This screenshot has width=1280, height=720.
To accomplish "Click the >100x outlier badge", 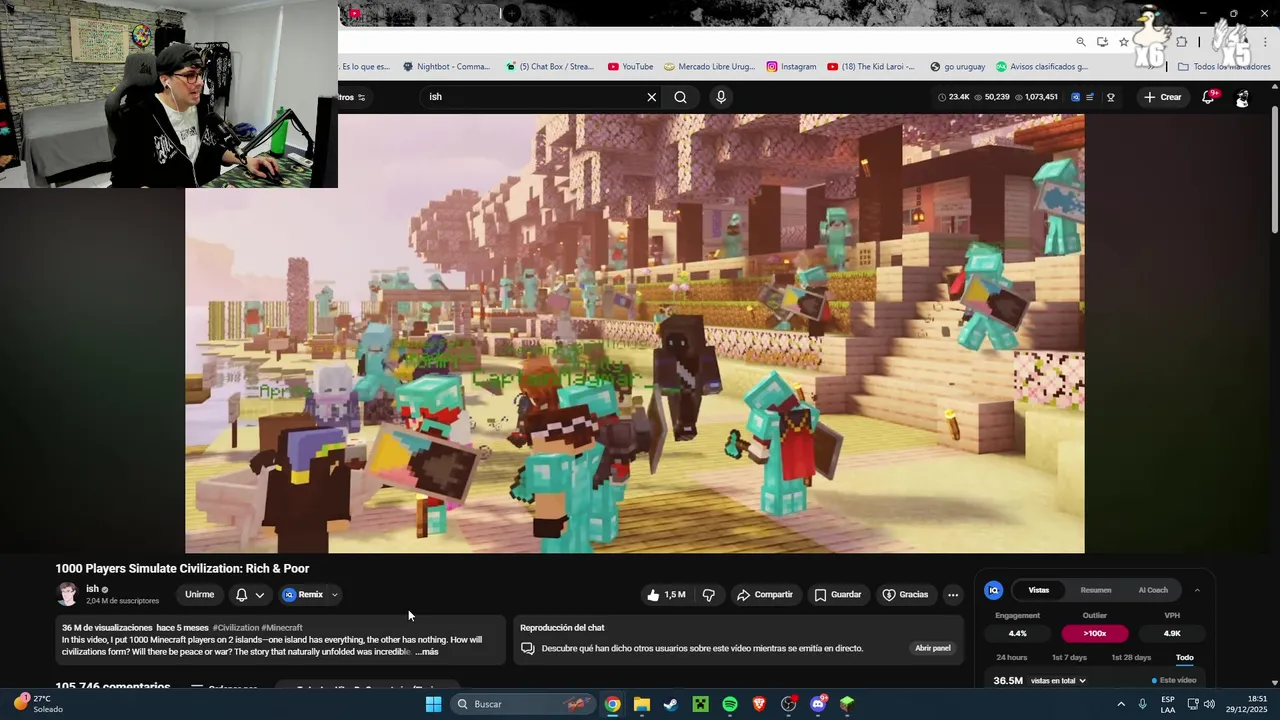I will tap(1095, 633).
